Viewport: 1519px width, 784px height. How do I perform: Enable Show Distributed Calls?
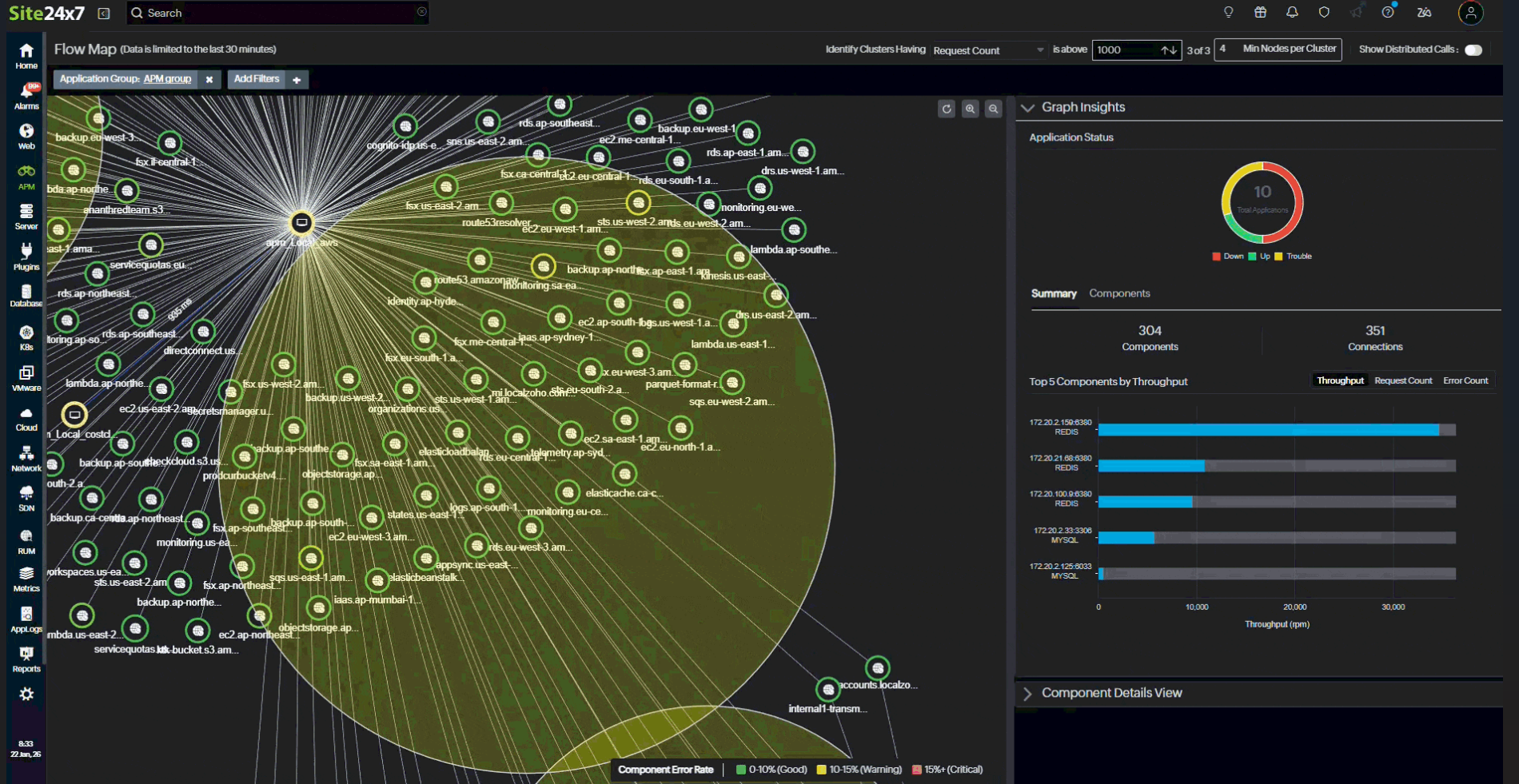tap(1475, 49)
